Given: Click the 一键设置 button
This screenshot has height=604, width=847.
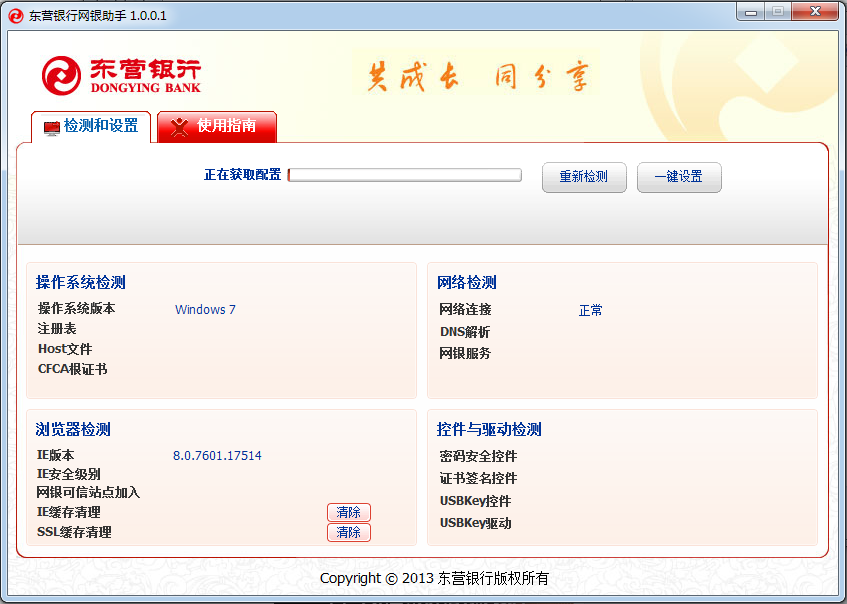Looking at the screenshot, I should tap(679, 177).
